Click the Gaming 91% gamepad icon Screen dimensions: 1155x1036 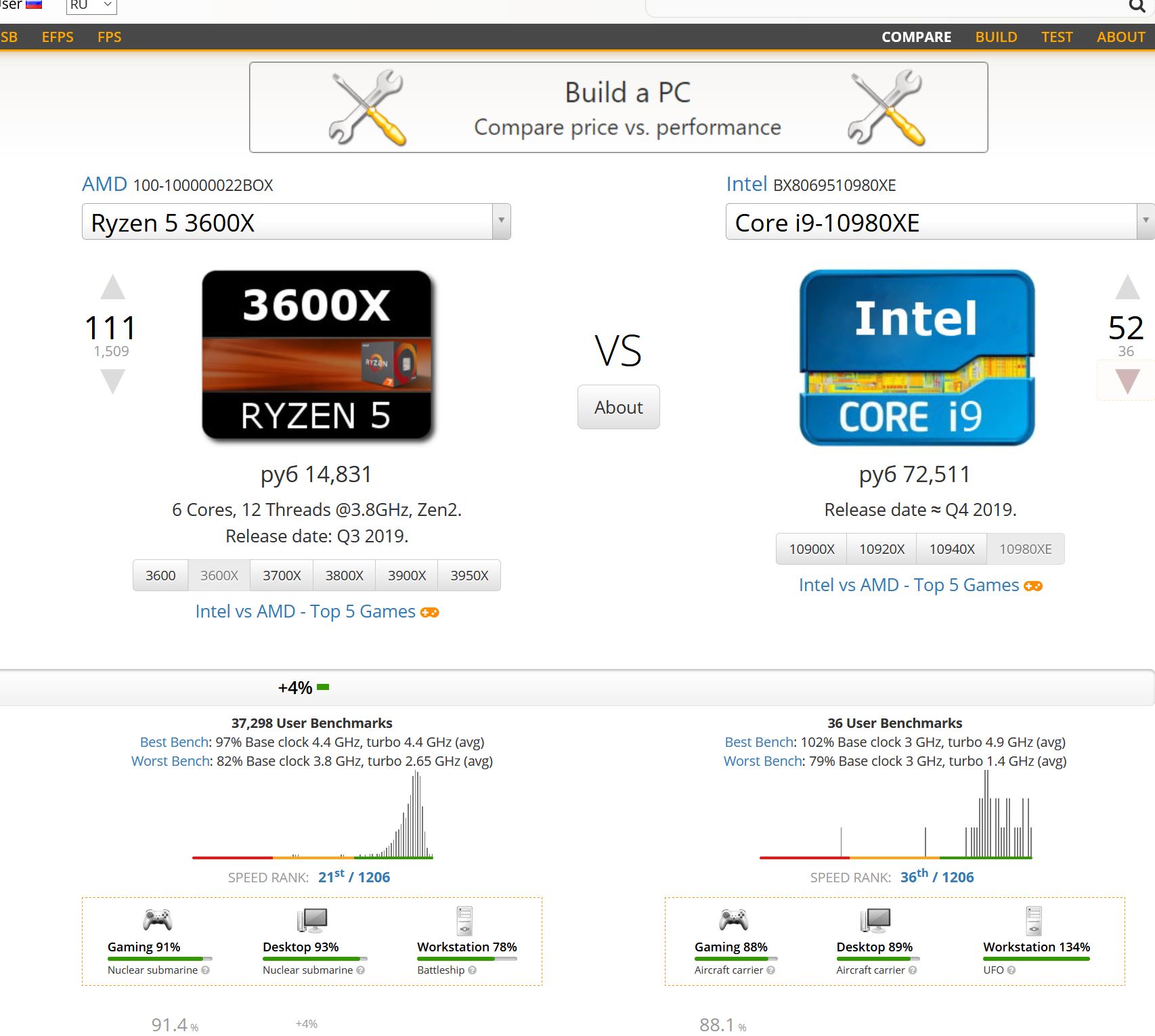click(x=157, y=920)
